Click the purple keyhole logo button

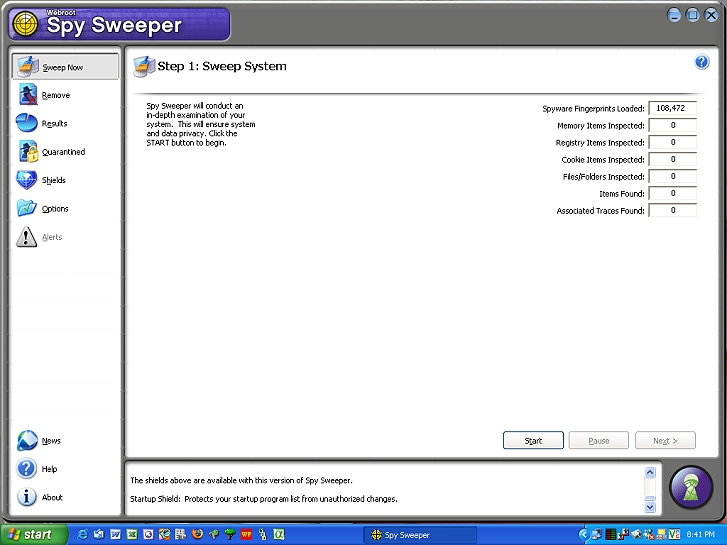(x=690, y=487)
